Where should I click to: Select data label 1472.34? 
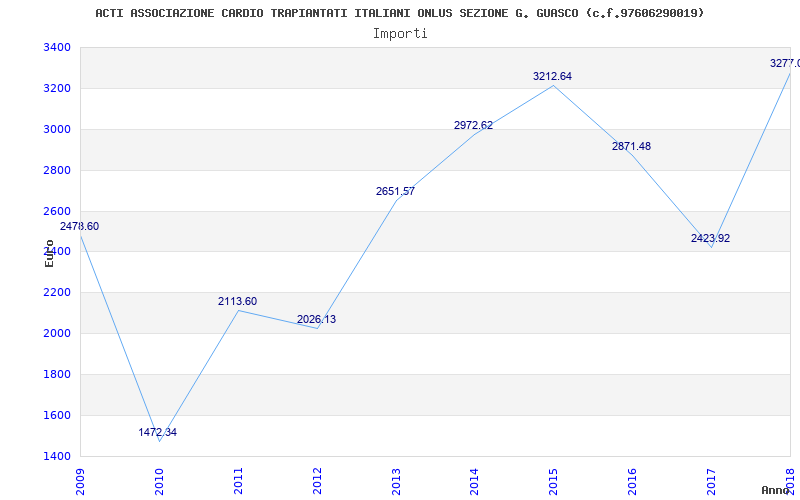(158, 432)
